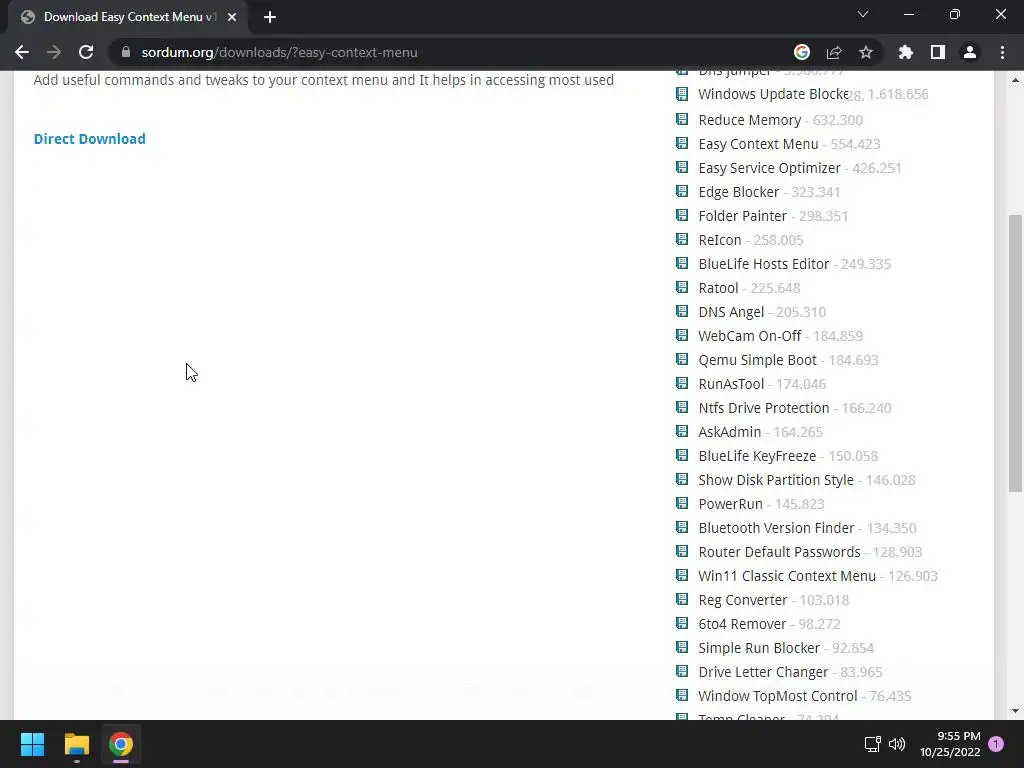Bookmark this page with the star icon
The height and width of the screenshot is (768, 1024).
click(865, 52)
